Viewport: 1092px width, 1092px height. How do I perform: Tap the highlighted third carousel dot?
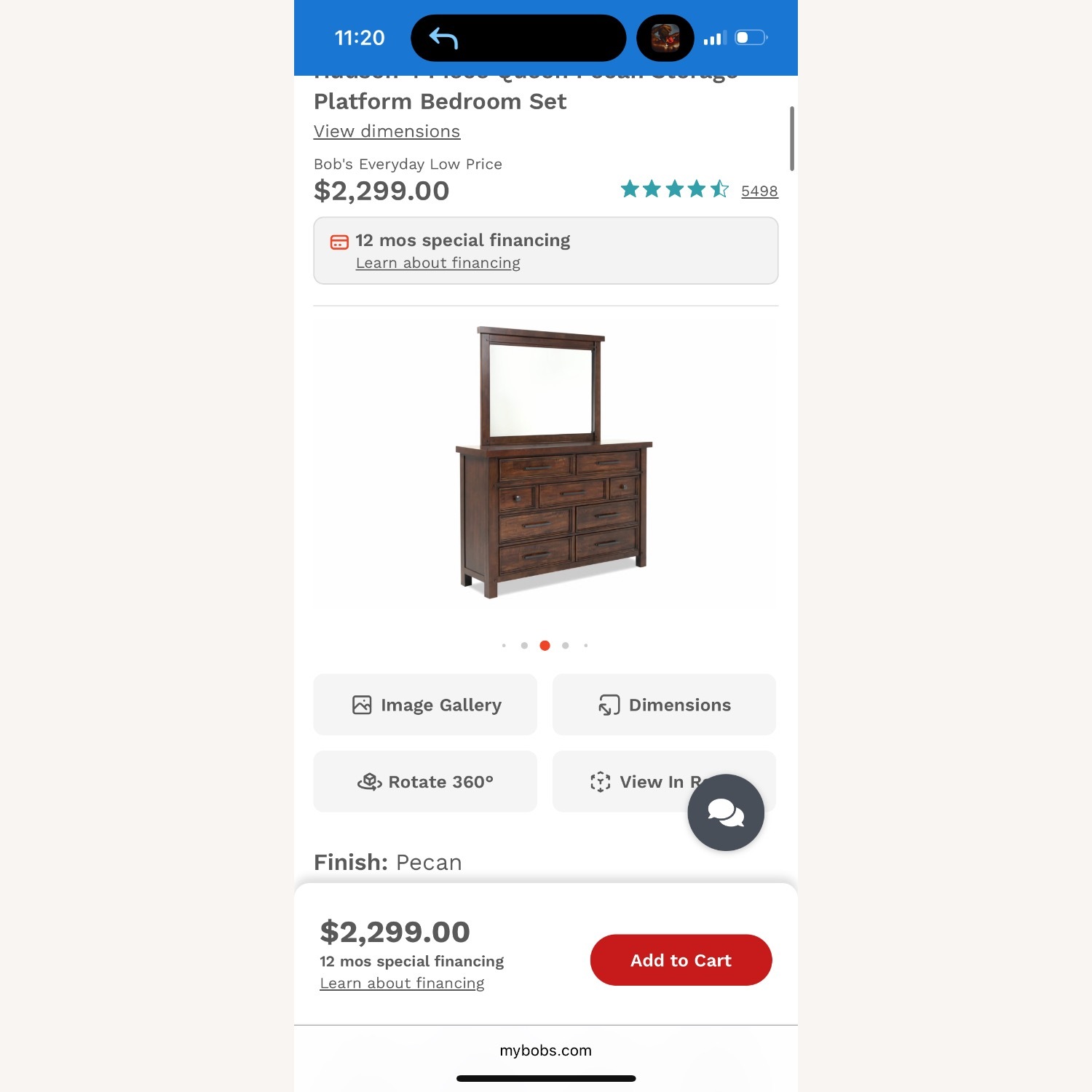[545, 645]
